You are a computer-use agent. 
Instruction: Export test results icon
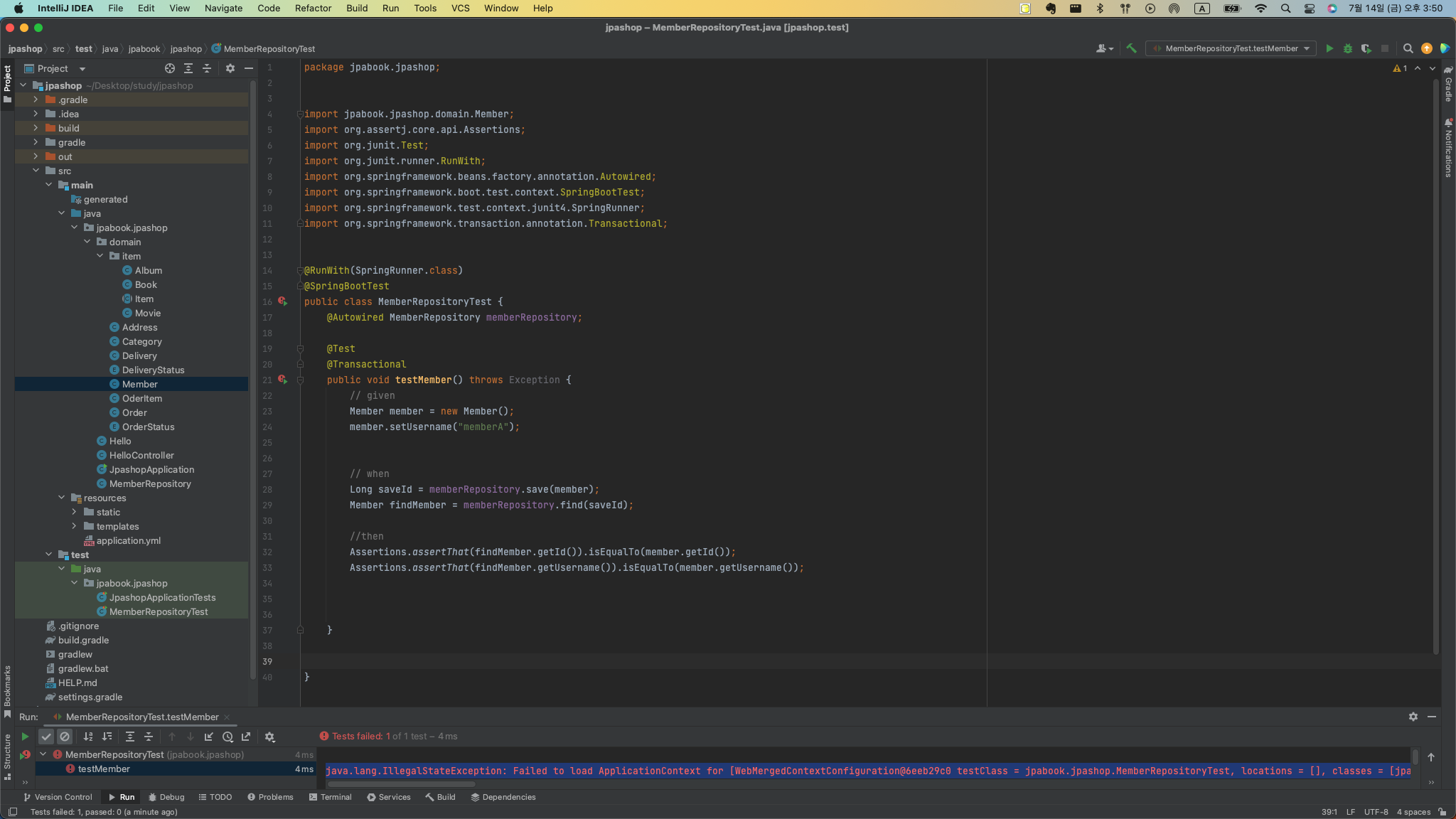tap(246, 737)
